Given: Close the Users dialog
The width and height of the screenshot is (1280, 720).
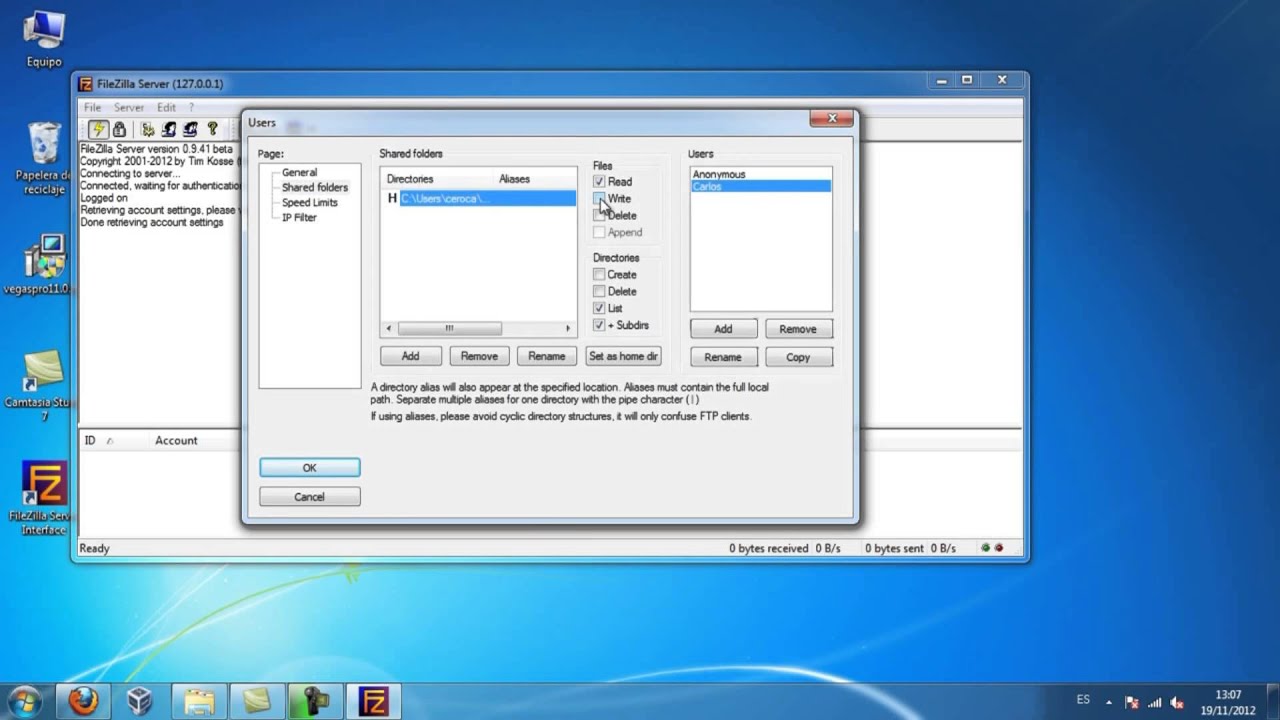Looking at the screenshot, I should (x=831, y=119).
